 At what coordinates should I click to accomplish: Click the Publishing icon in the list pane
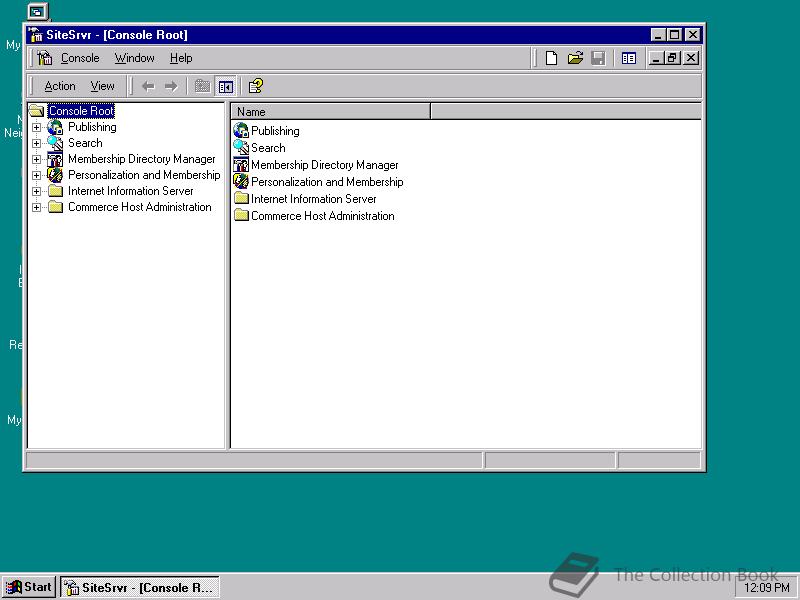(x=241, y=131)
